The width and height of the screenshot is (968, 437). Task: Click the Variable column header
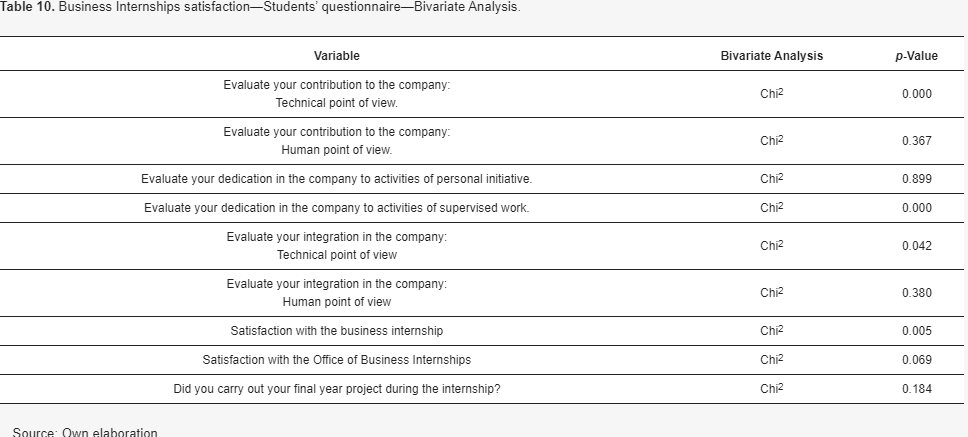click(x=336, y=56)
